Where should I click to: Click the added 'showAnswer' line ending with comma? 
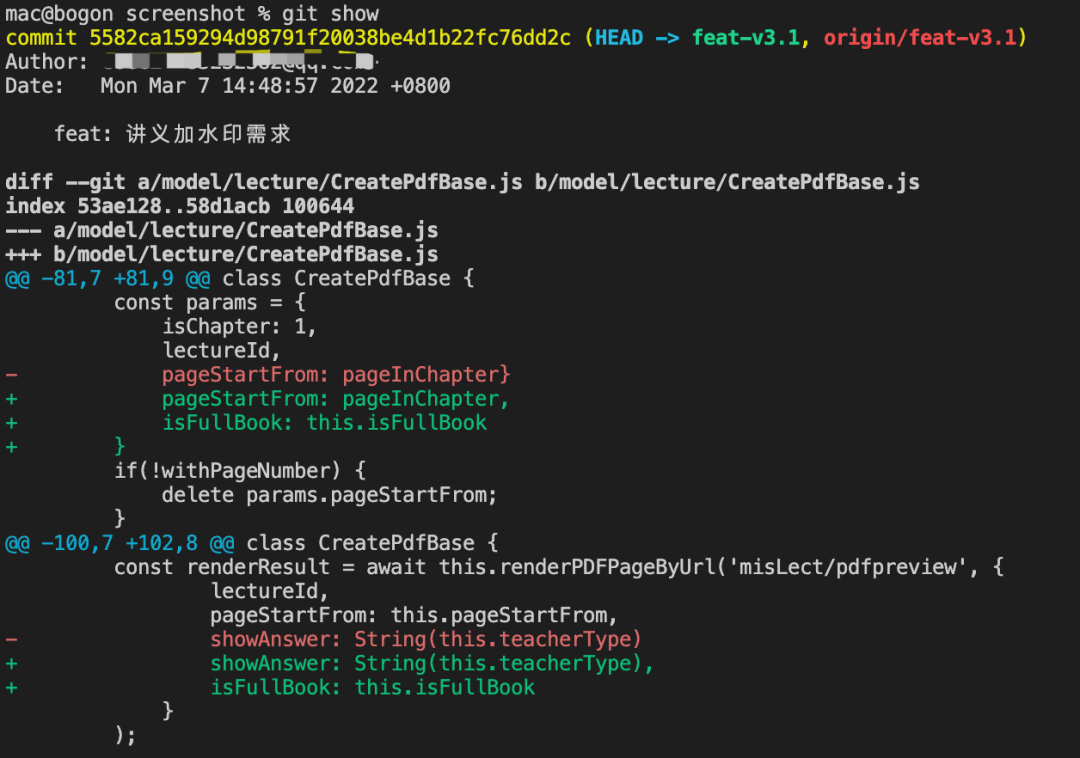point(432,664)
